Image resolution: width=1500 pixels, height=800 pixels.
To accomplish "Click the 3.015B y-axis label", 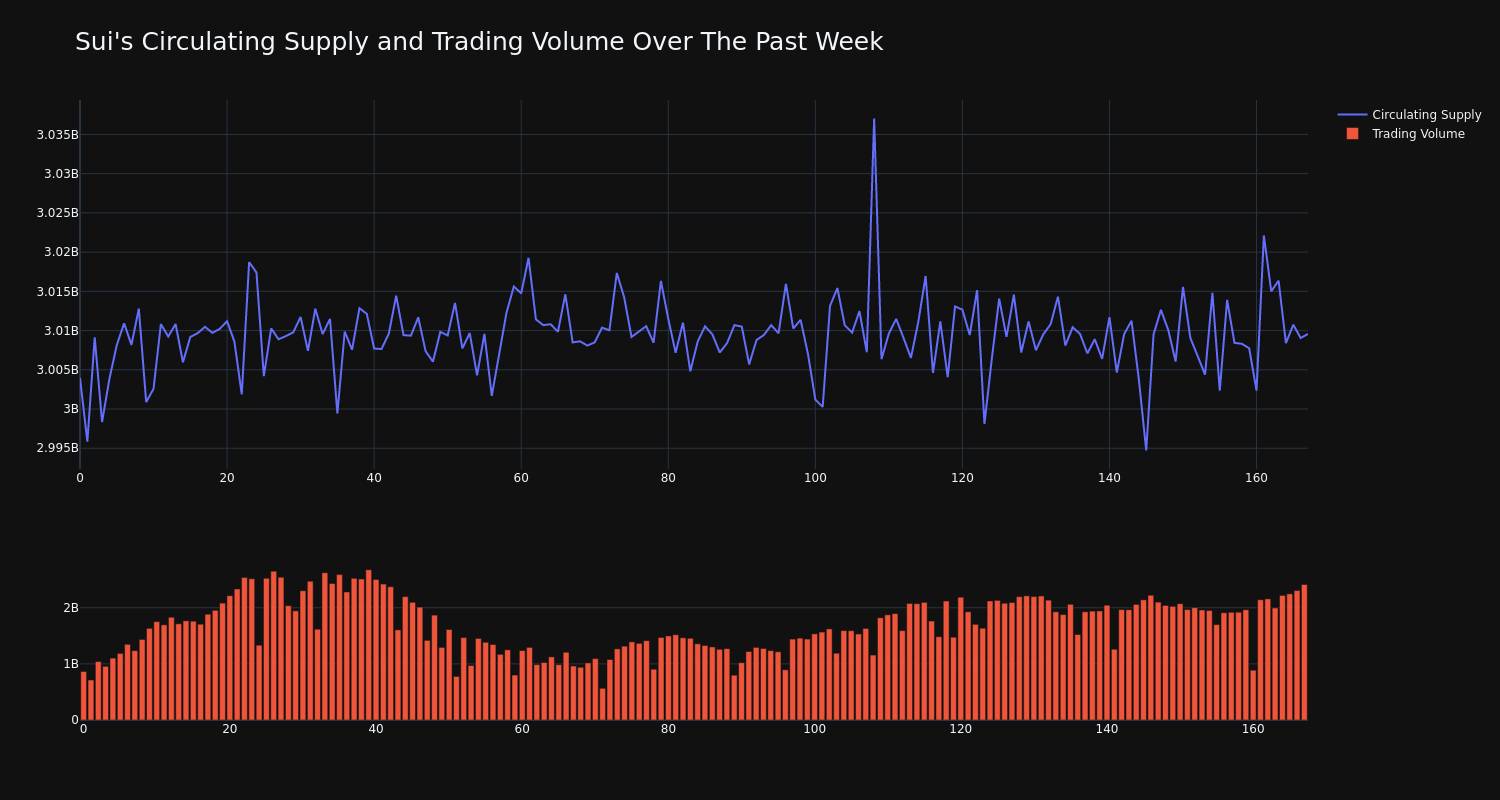I will click(x=57, y=292).
